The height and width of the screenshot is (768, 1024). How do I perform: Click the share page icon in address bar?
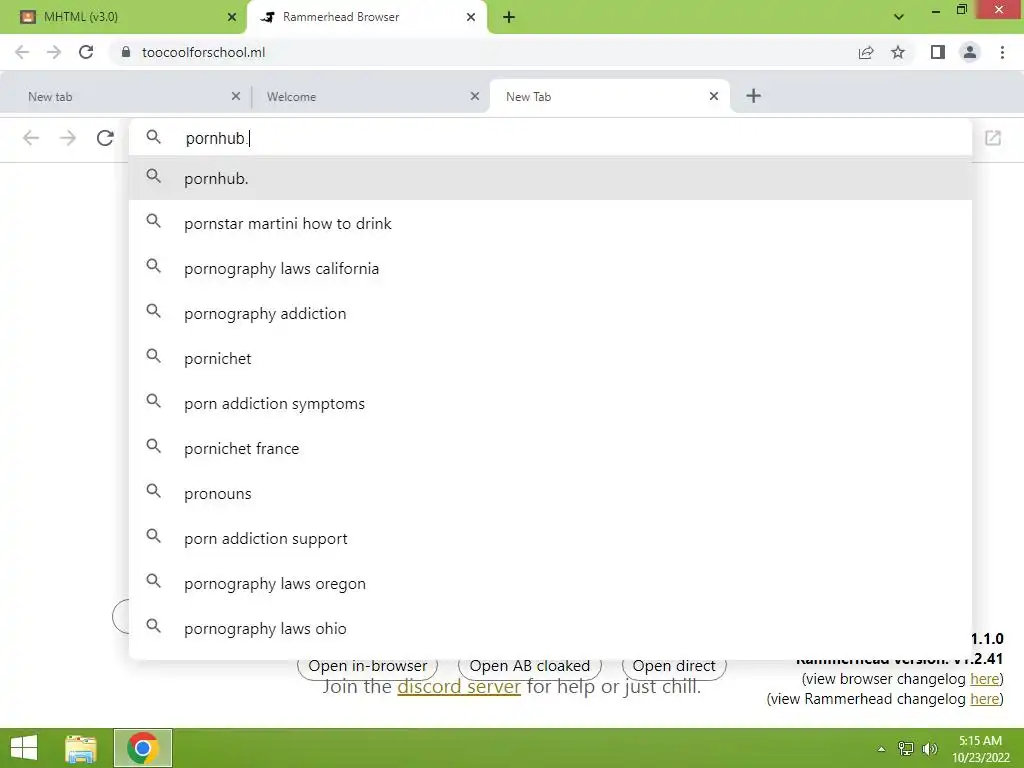point(866,52)
